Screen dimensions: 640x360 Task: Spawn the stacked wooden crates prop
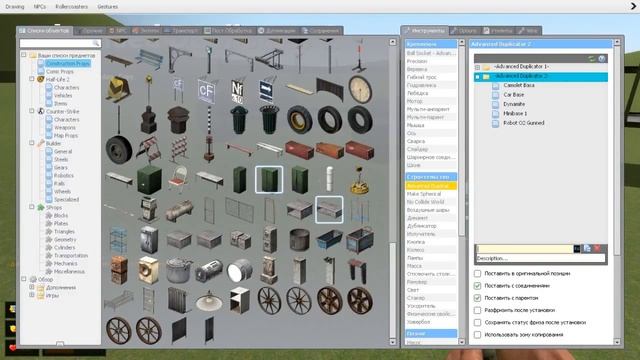click(119, 270)
